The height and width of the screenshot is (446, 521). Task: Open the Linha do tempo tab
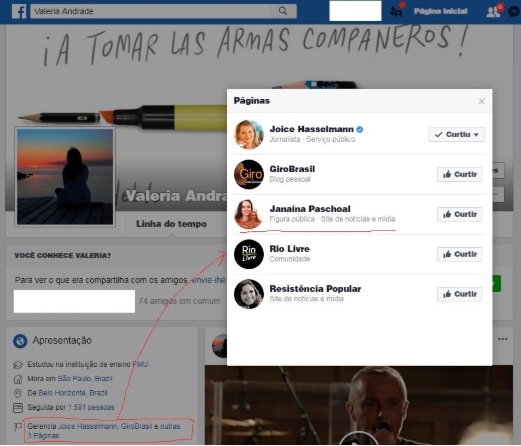tap(171, 224)
